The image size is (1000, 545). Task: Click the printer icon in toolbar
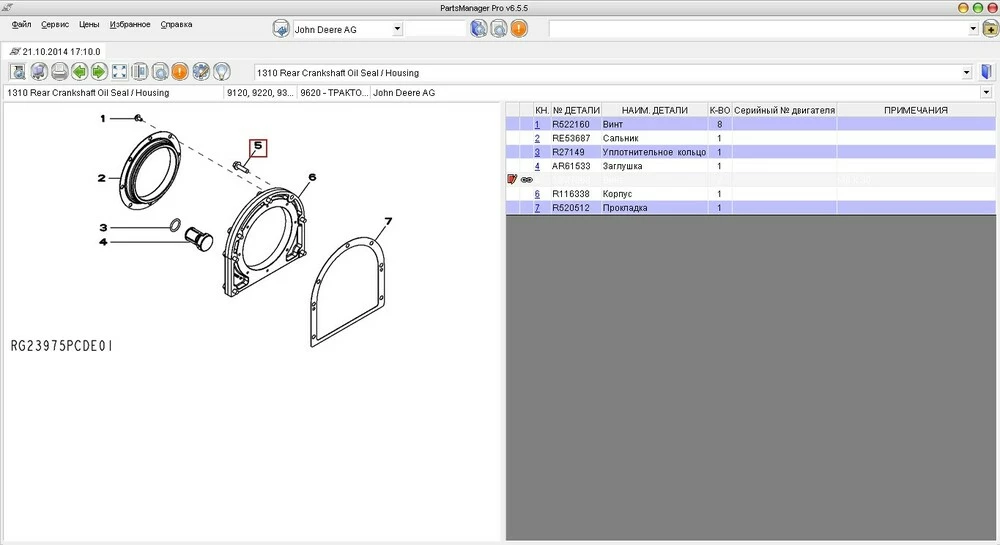pyautogui.click(x=59, y=72)
